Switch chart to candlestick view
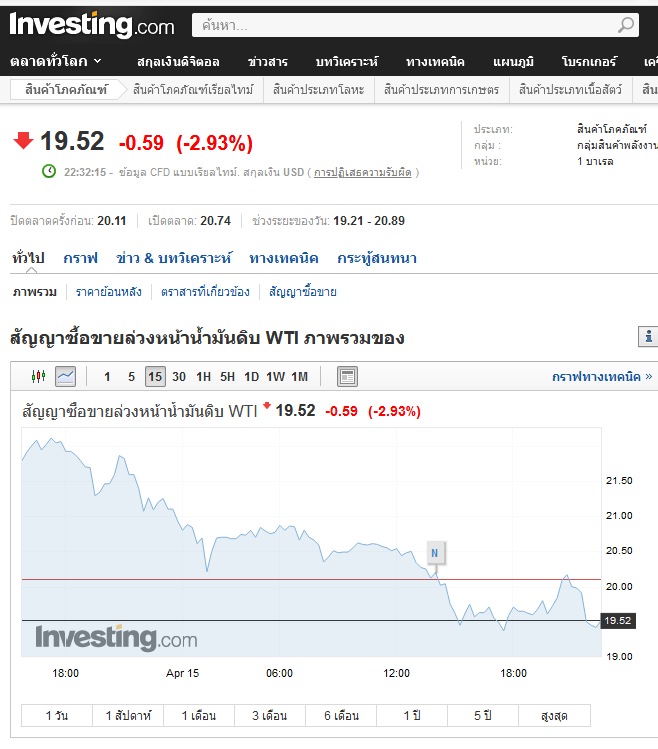Viewport: 658px width, 749px height. coord(39,377)
